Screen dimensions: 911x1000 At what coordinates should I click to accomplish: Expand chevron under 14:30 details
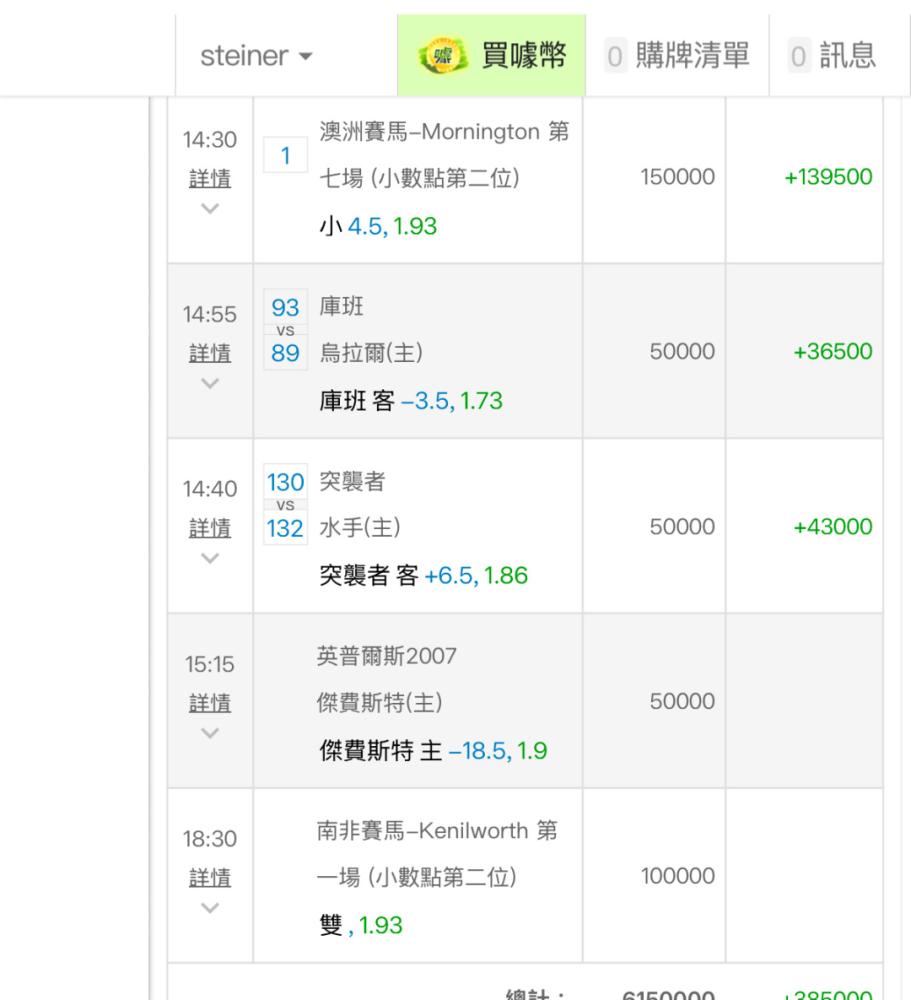[x=210, y=209]
